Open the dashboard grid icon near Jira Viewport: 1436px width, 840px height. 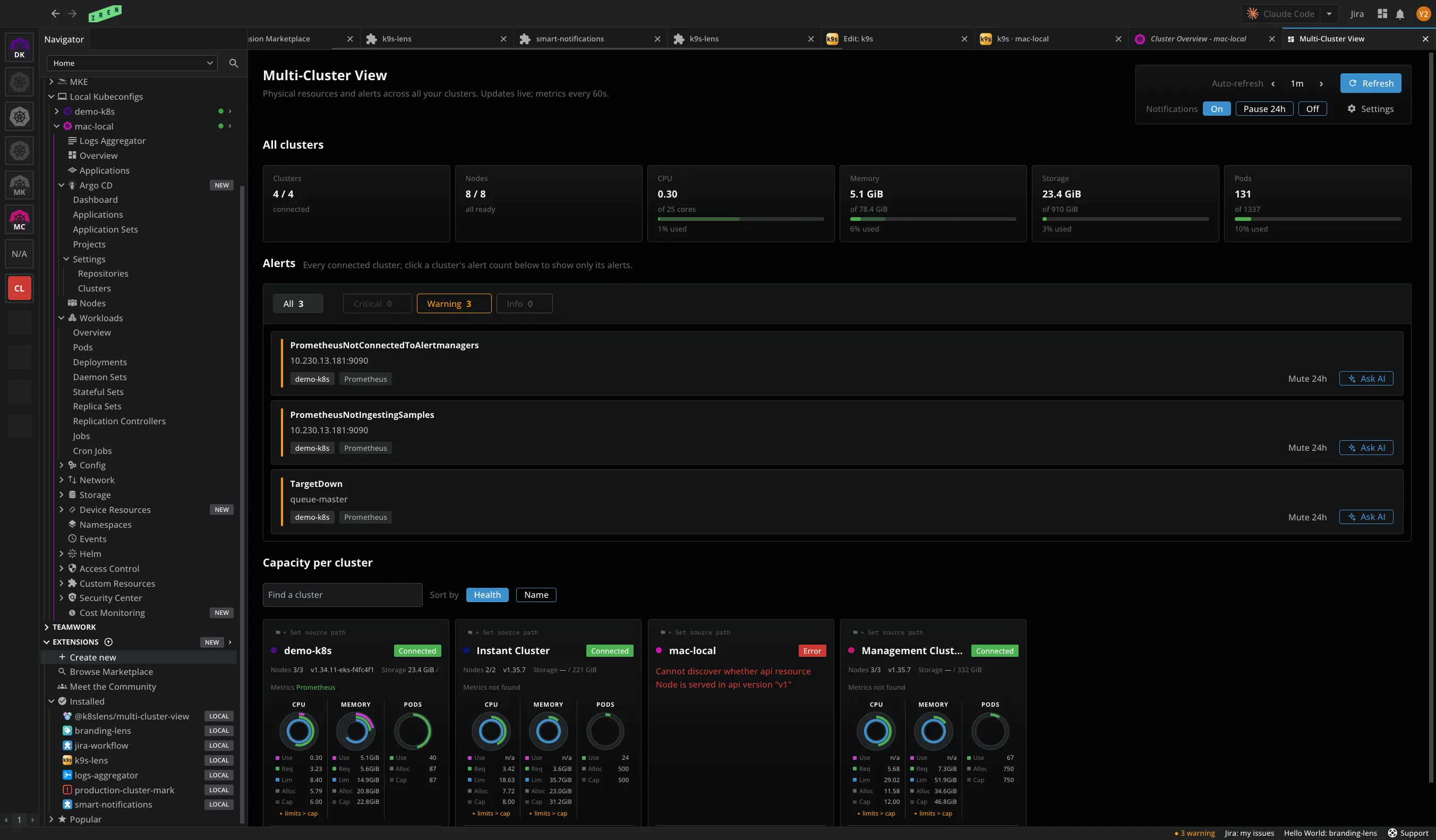pos(1382,14)
